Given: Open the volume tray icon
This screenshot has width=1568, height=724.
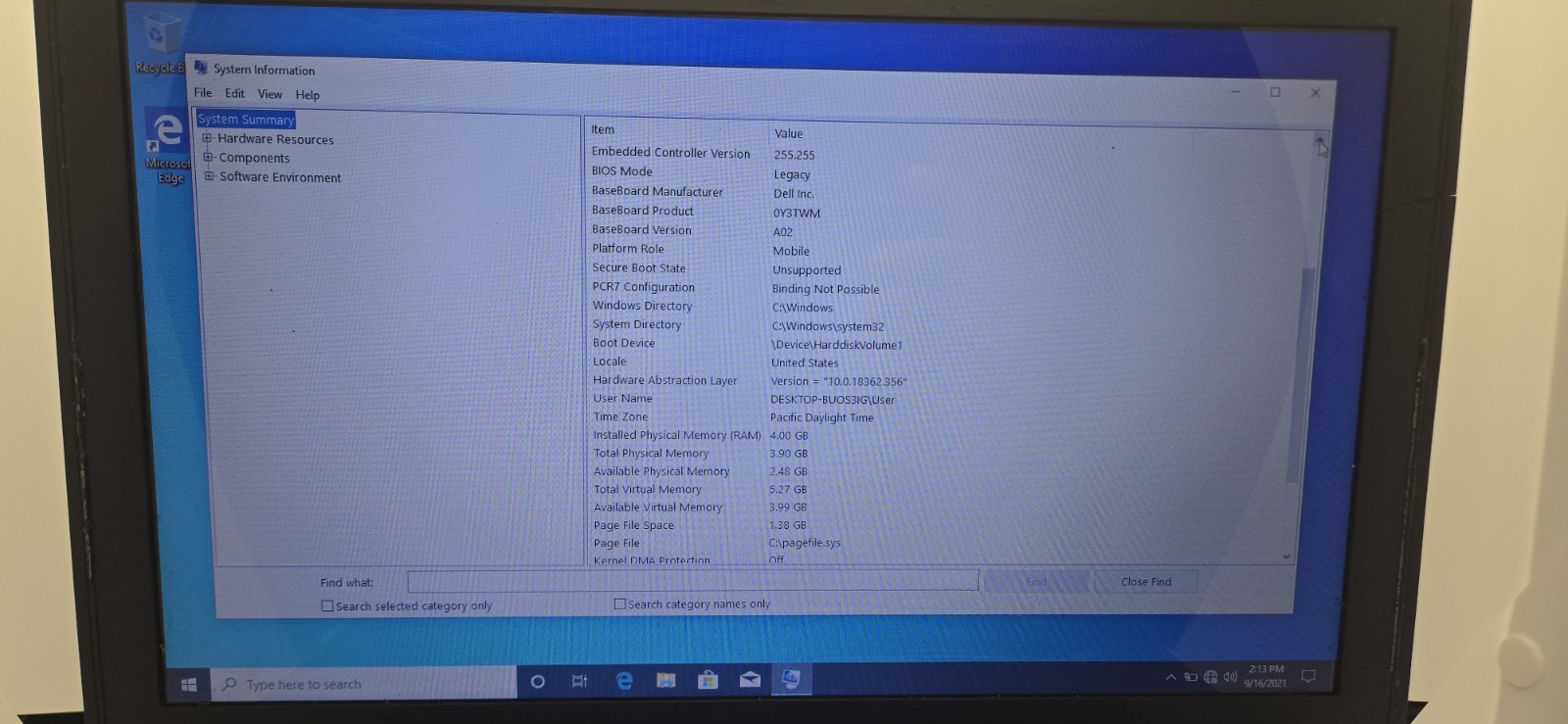Looking at the screenshot, I should click(x=1230, y=677).
